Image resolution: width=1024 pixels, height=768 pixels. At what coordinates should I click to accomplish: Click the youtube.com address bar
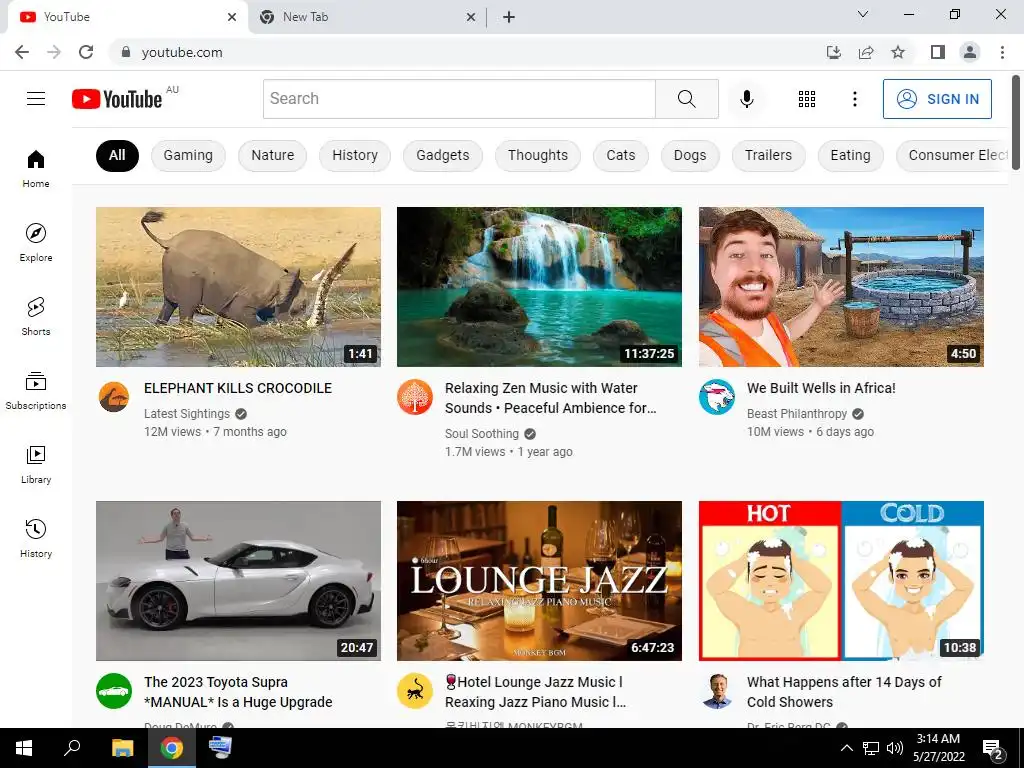coord(464,52)
